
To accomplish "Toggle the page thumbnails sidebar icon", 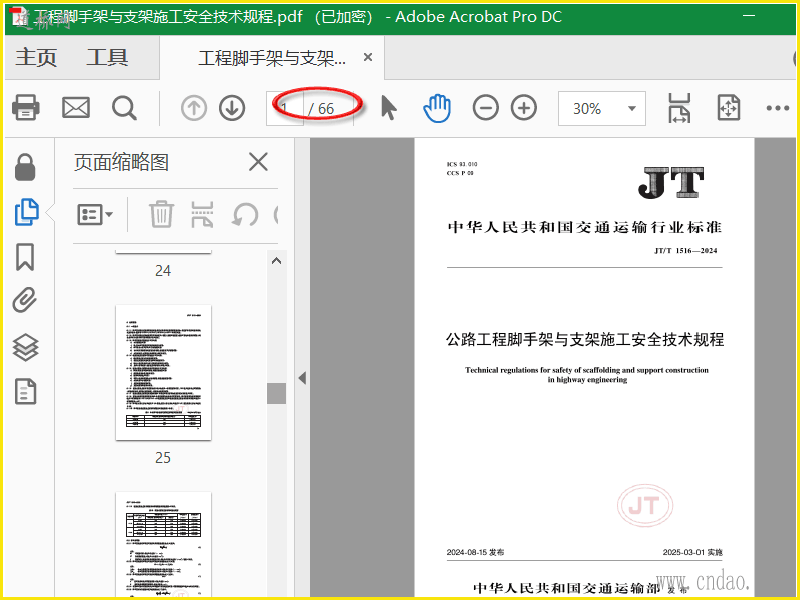I will click(x=27, y=212).
